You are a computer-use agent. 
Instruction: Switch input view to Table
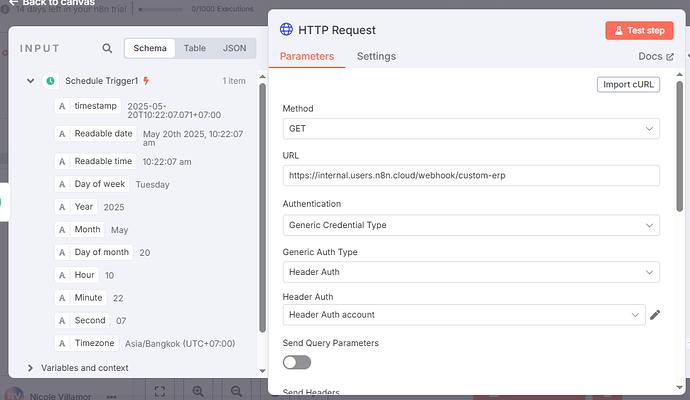194,48
